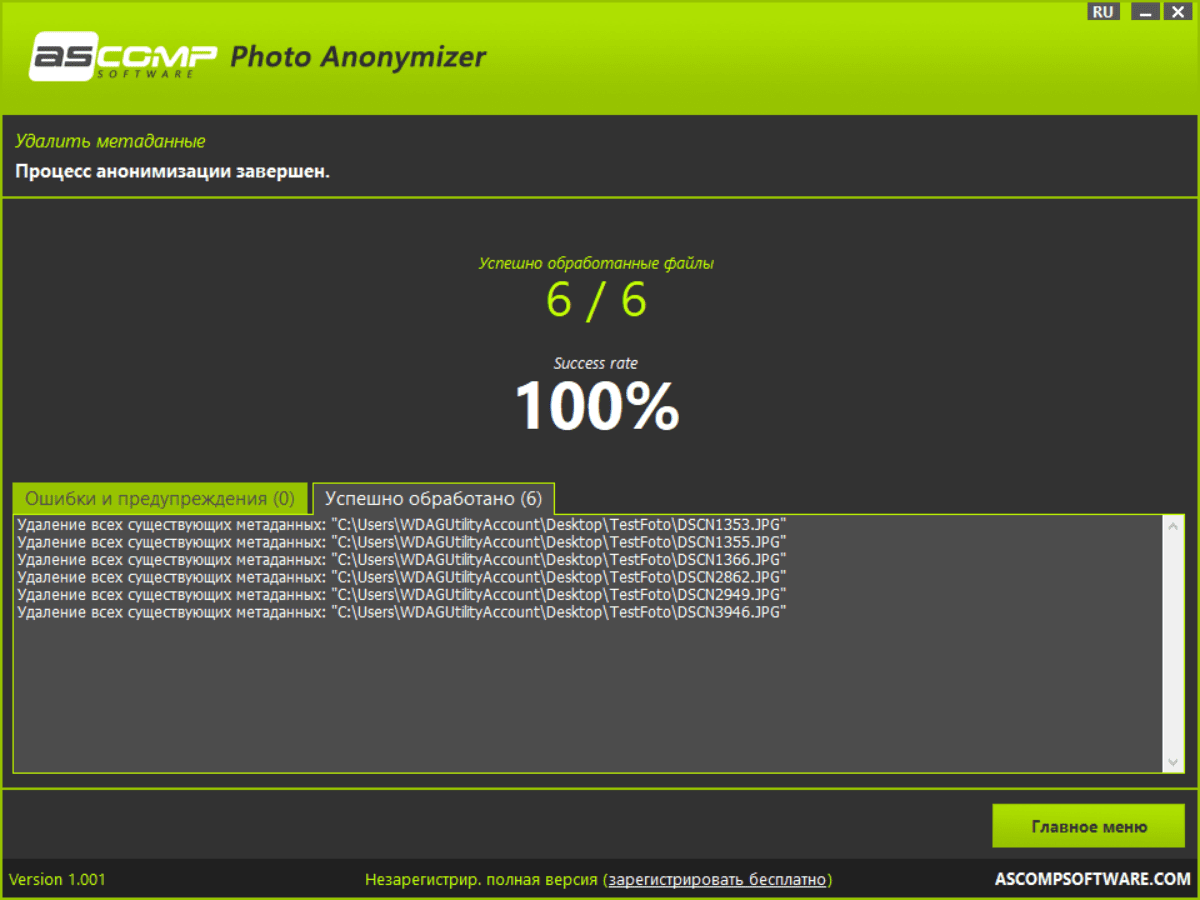This screenshot has height=900, width=1200.
Task: Select the log line for DSCN1366.JPG
Action: 402,559
